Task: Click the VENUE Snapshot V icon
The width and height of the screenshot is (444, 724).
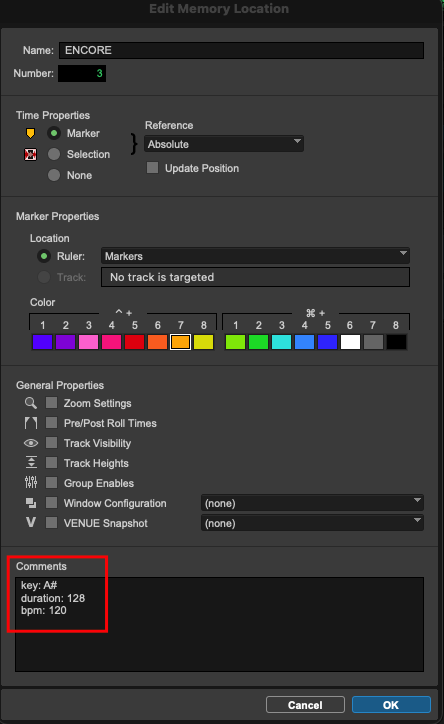Action: [31, 523]
